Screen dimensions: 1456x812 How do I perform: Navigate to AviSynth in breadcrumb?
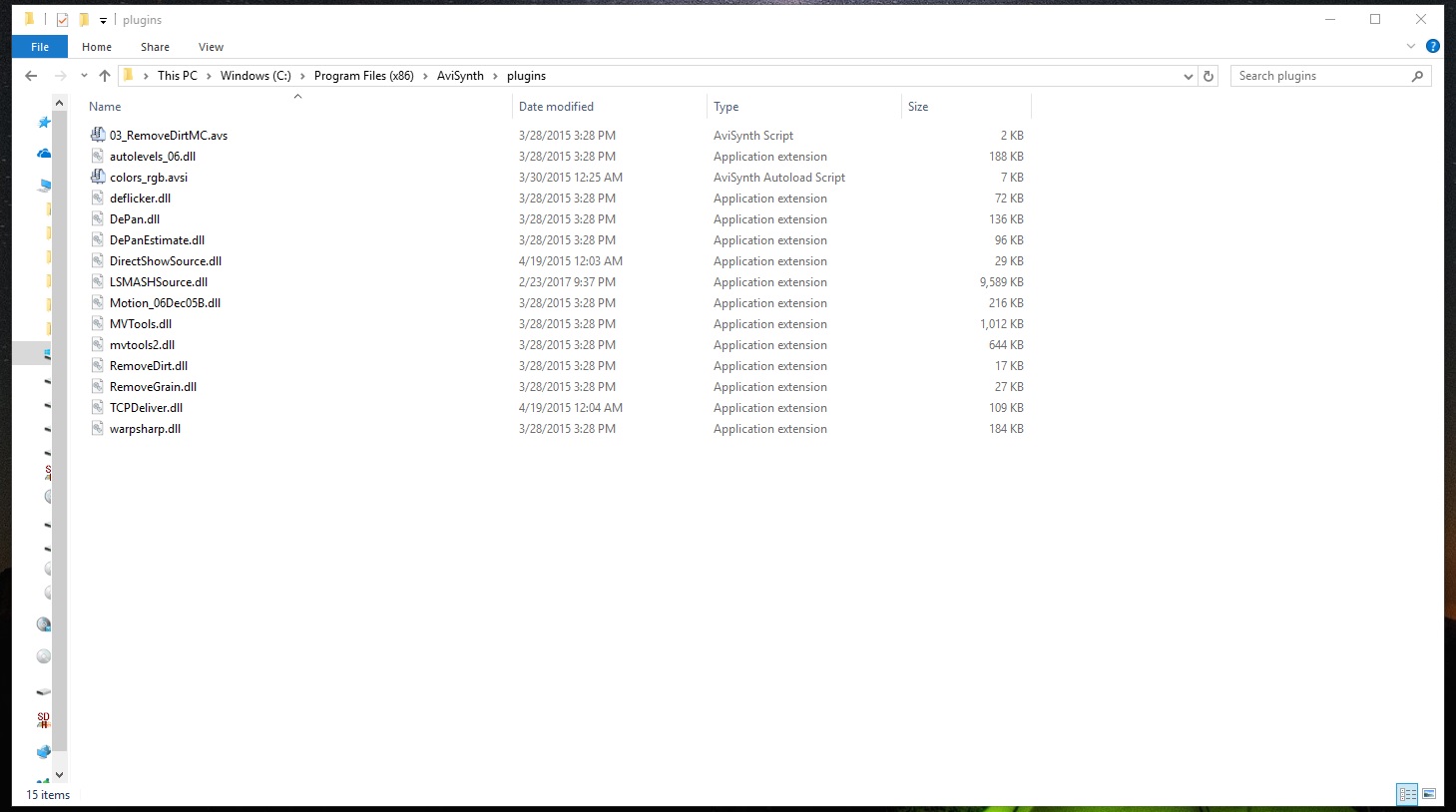tap(460, 76)
